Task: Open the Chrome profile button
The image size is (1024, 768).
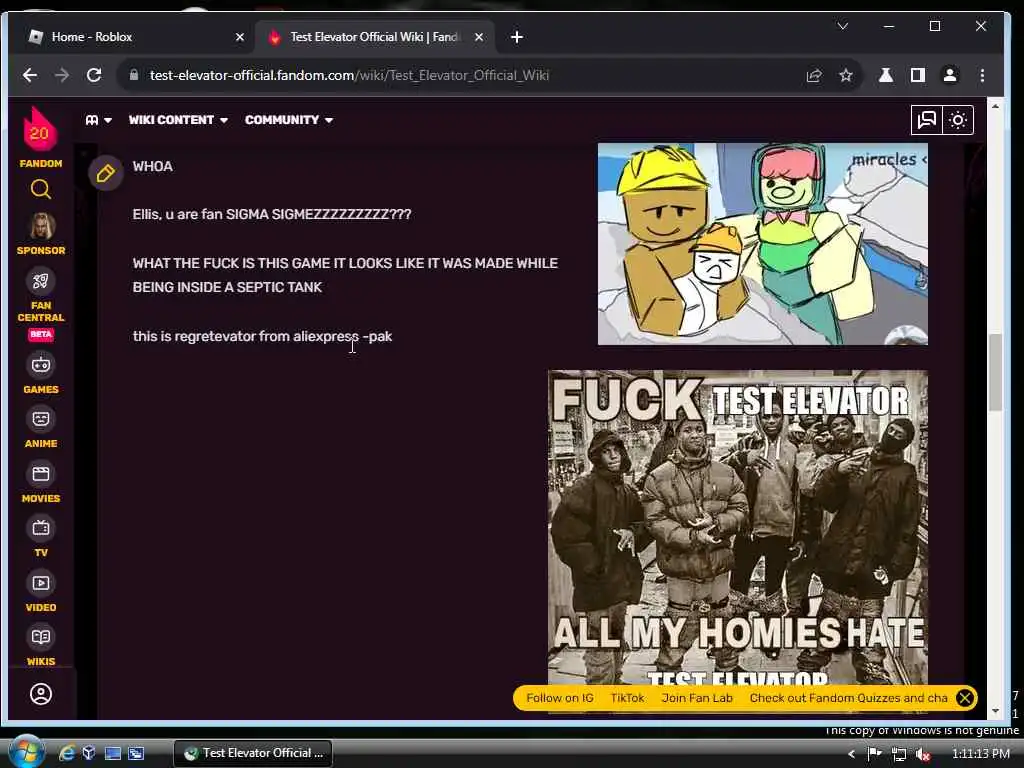Action: tap(950, 76)
